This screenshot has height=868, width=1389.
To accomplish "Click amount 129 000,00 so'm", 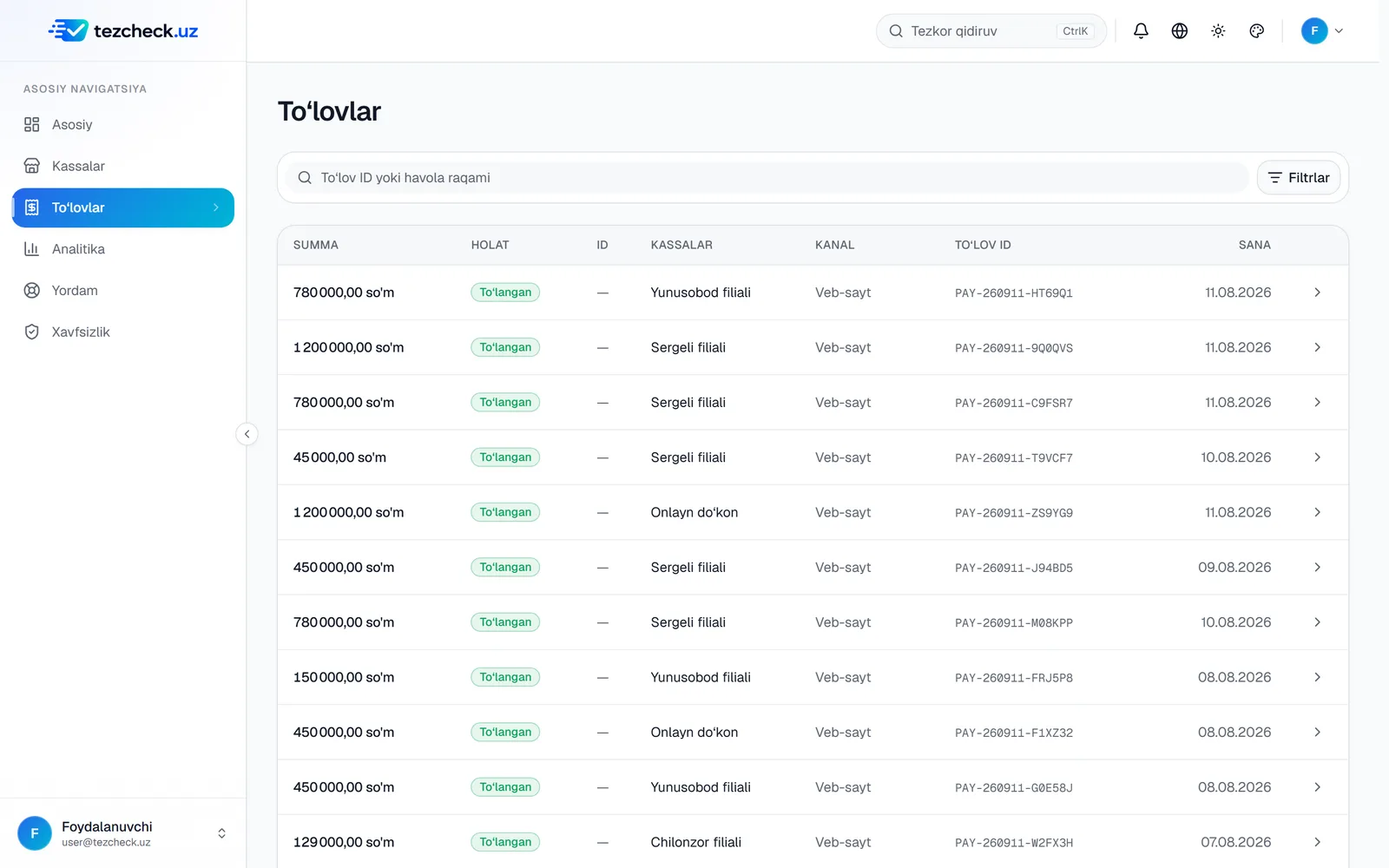I will pyautogui.click(x=344, y=842).
